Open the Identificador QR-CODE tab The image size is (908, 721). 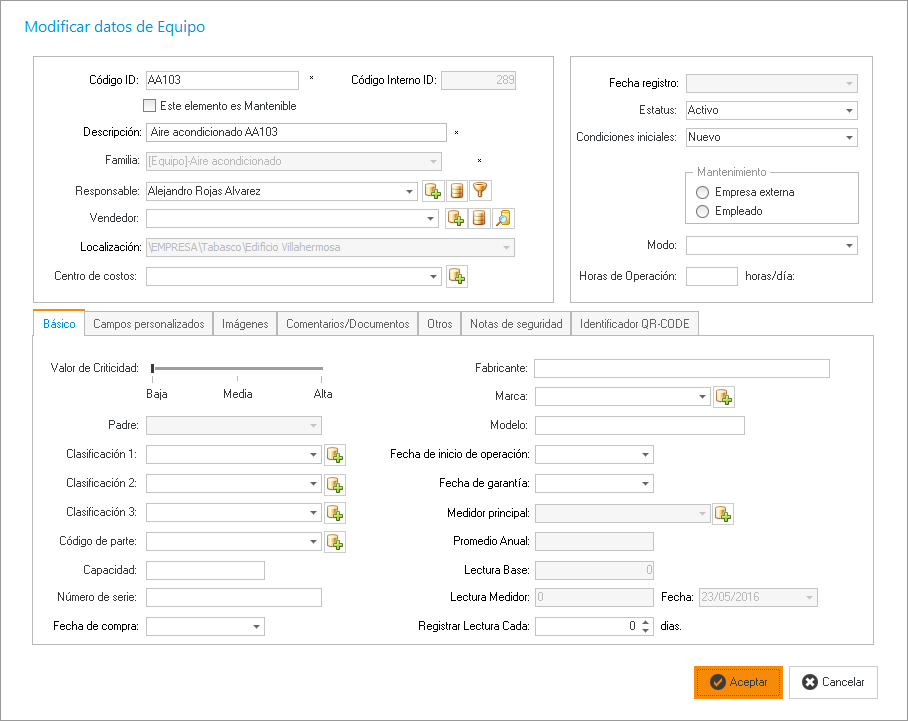[x=634, y=324]
